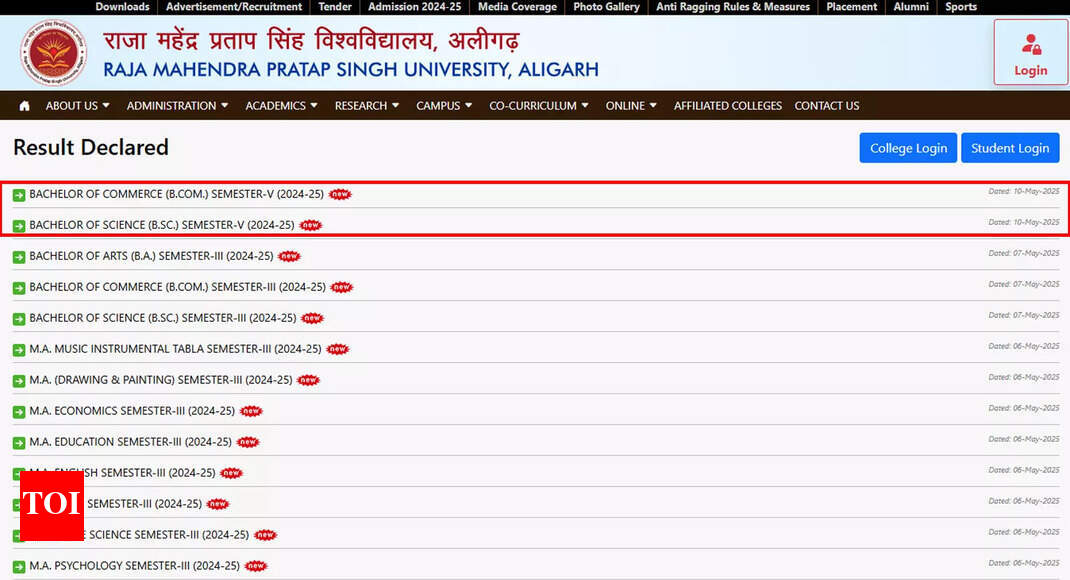Screen dimensions: 1070x580
Task: Click green arrow icon beside B.Com Semester-V
Action: [19, 195]
